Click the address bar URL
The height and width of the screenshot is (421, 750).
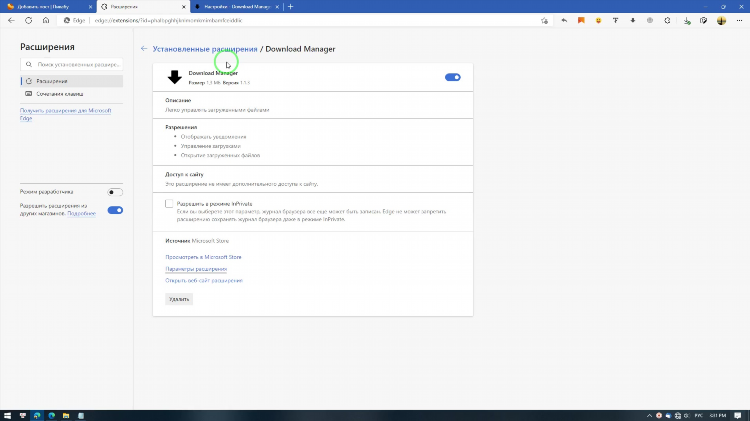[x=168, y=21]
